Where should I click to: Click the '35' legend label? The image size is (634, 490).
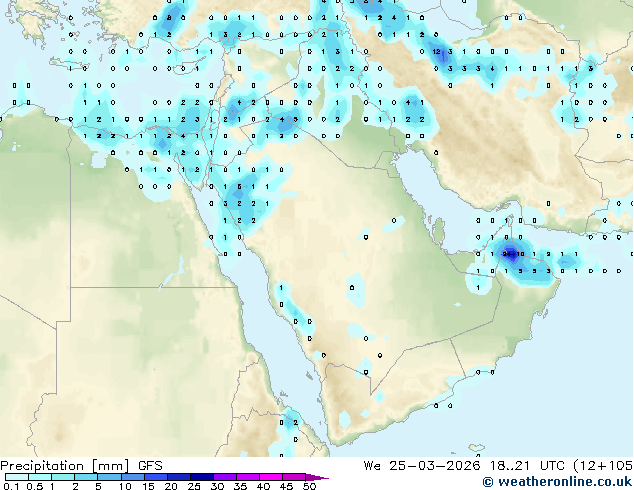(x=240, y=486)
